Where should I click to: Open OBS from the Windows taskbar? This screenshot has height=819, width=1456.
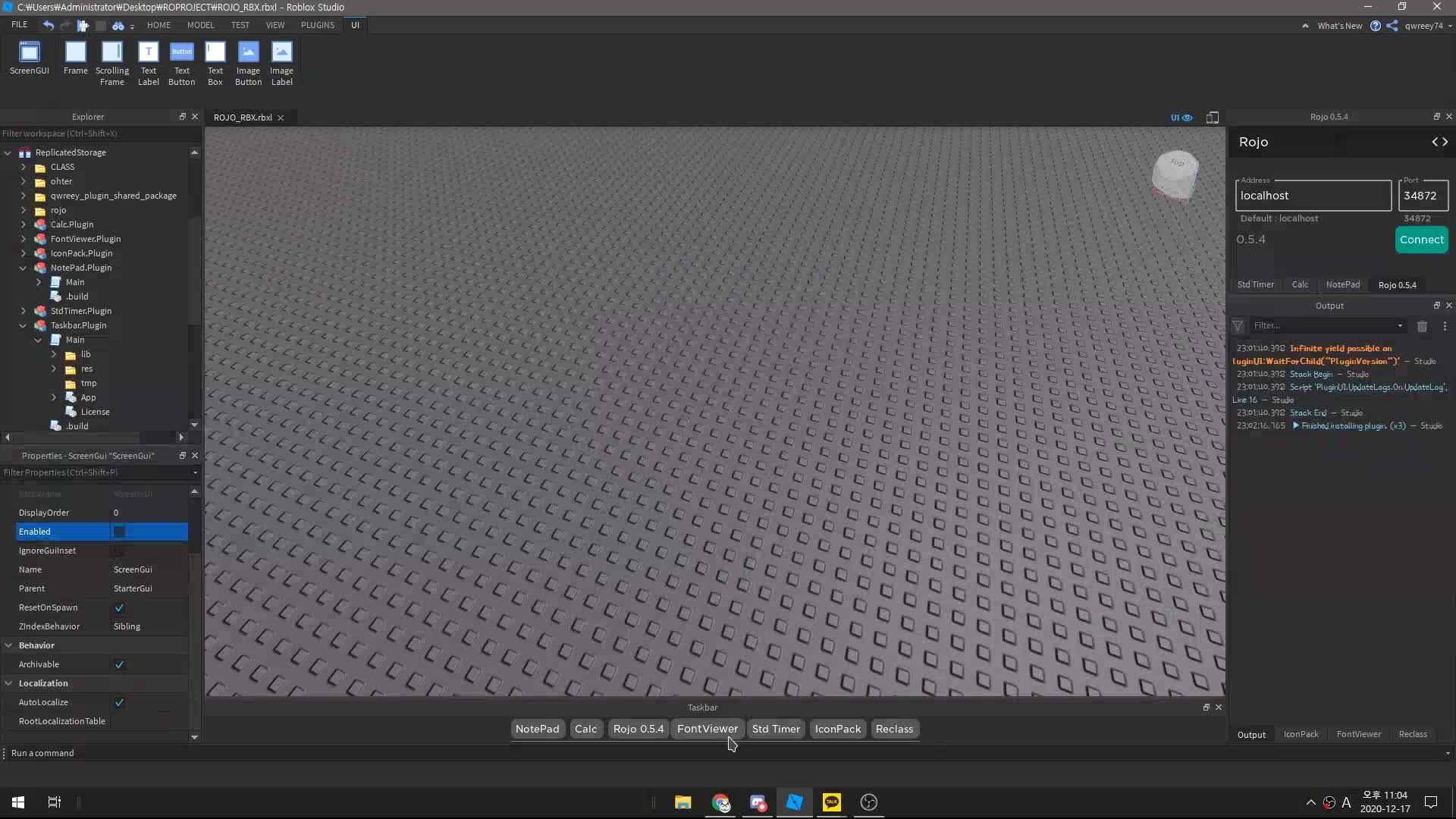[869, 802]
